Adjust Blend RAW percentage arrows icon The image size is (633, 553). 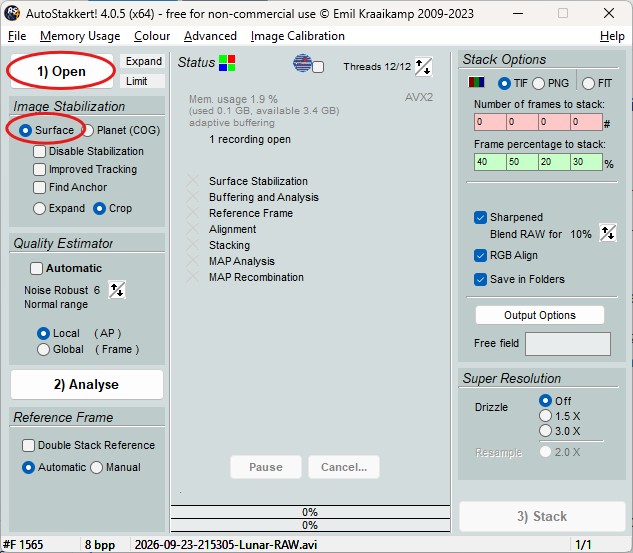608,233
